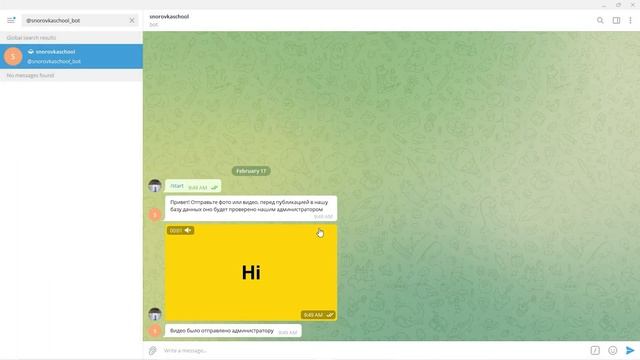Click the orange S avatar in search results

tap(13, 56)
